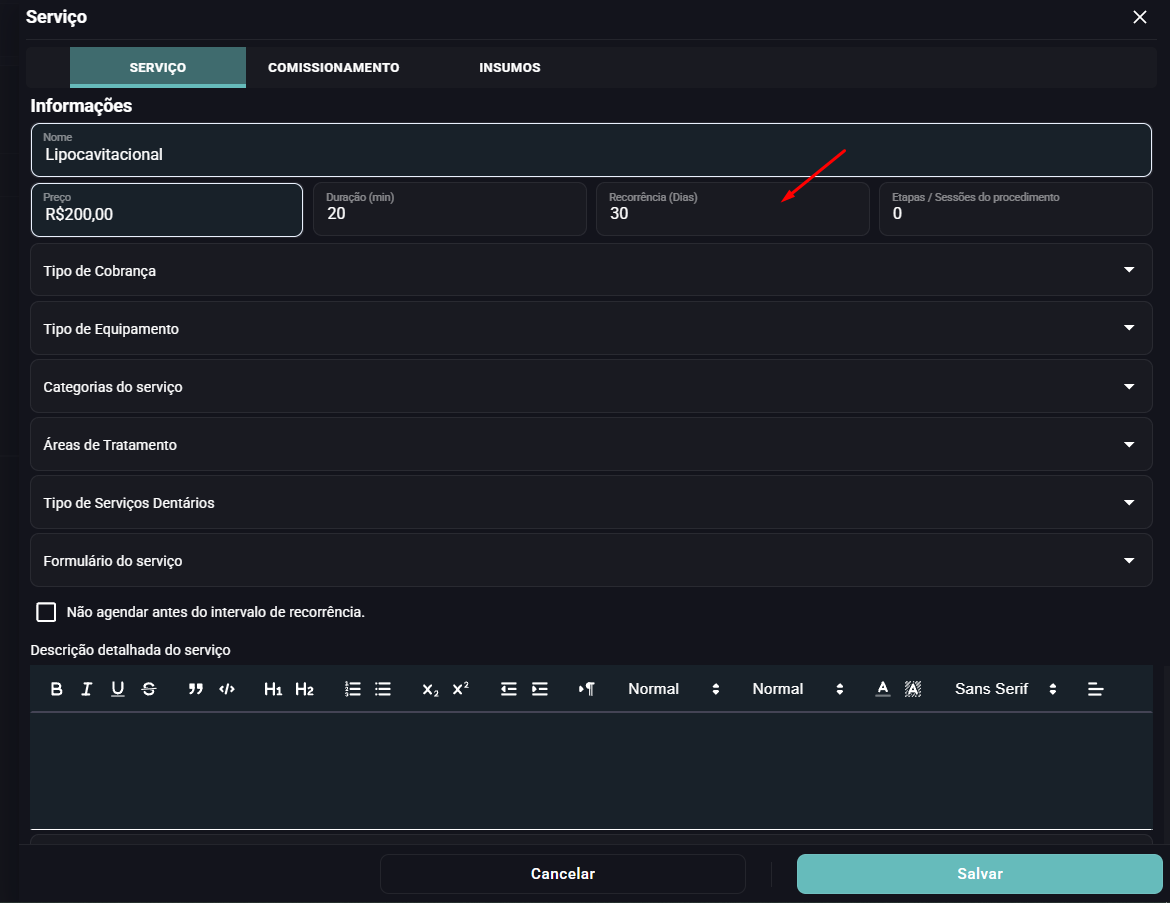Viewport: 1170px width, 903px height.
Task: Apply Heading 1 style
Action: tap(273, 689)
